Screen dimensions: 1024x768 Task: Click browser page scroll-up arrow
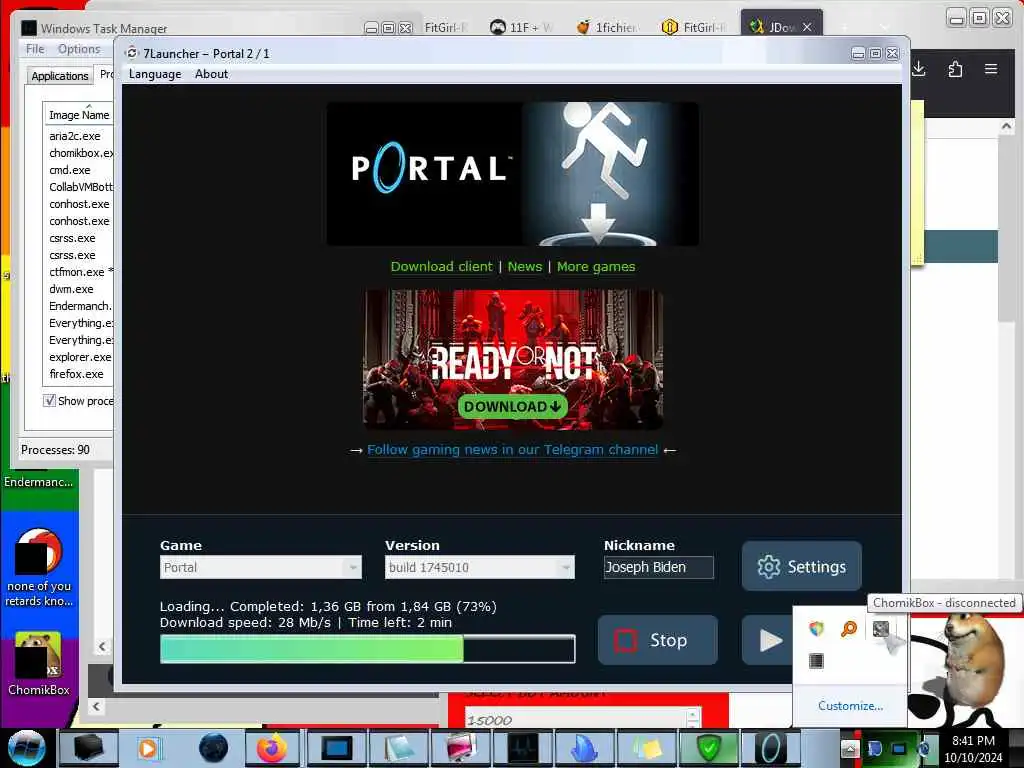1006,126
